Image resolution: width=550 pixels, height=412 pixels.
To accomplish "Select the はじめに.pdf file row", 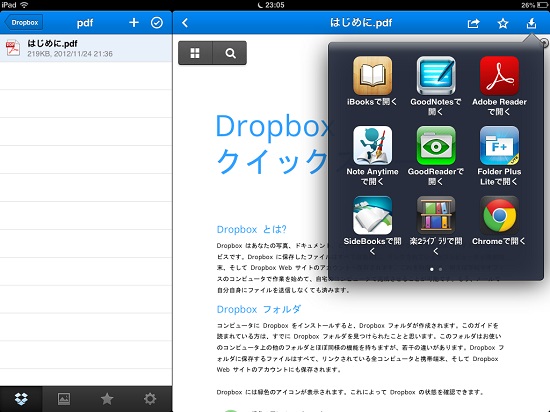I will pos(86,48).
